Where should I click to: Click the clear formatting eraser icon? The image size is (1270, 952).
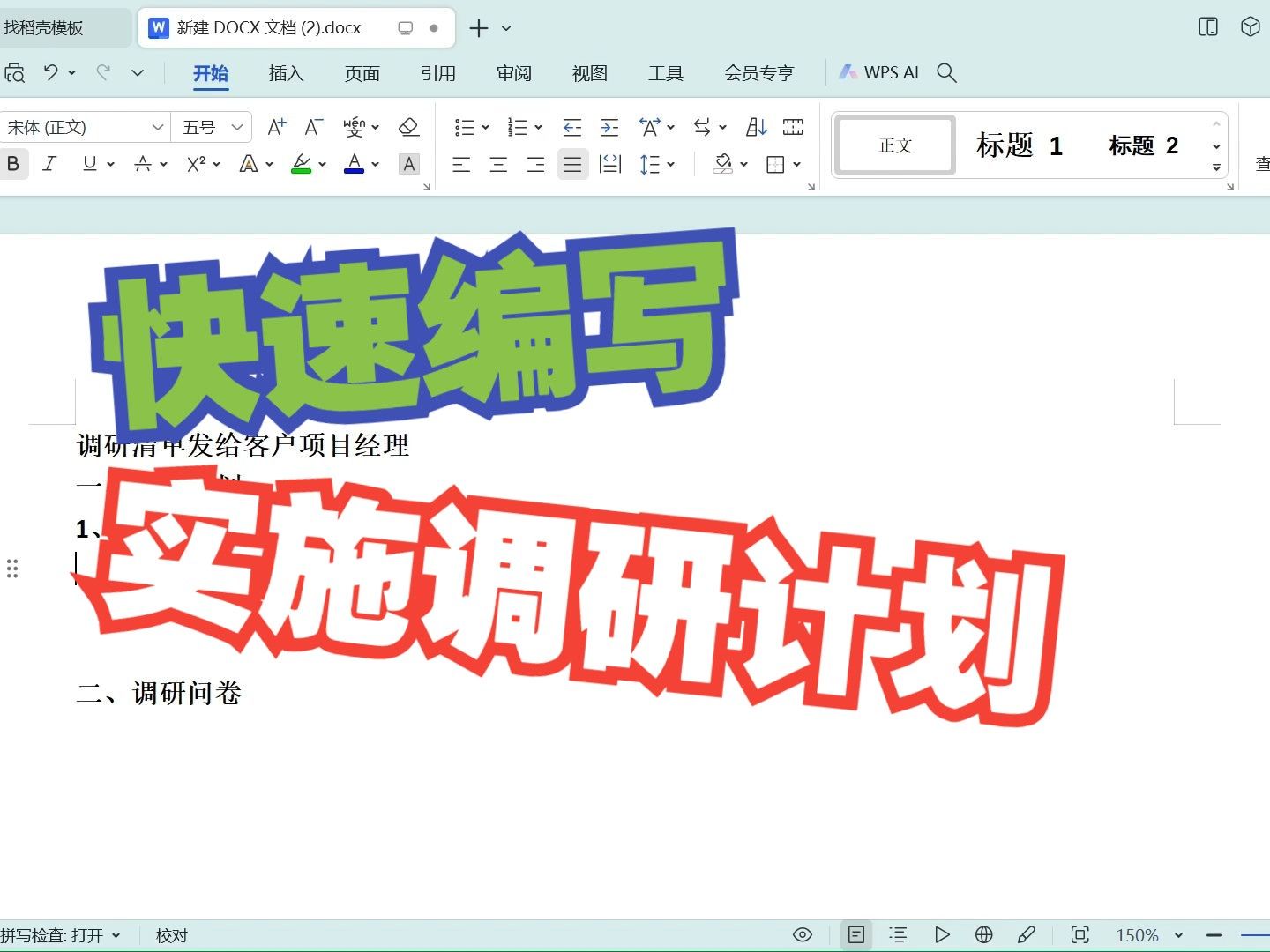pos(408,128)
